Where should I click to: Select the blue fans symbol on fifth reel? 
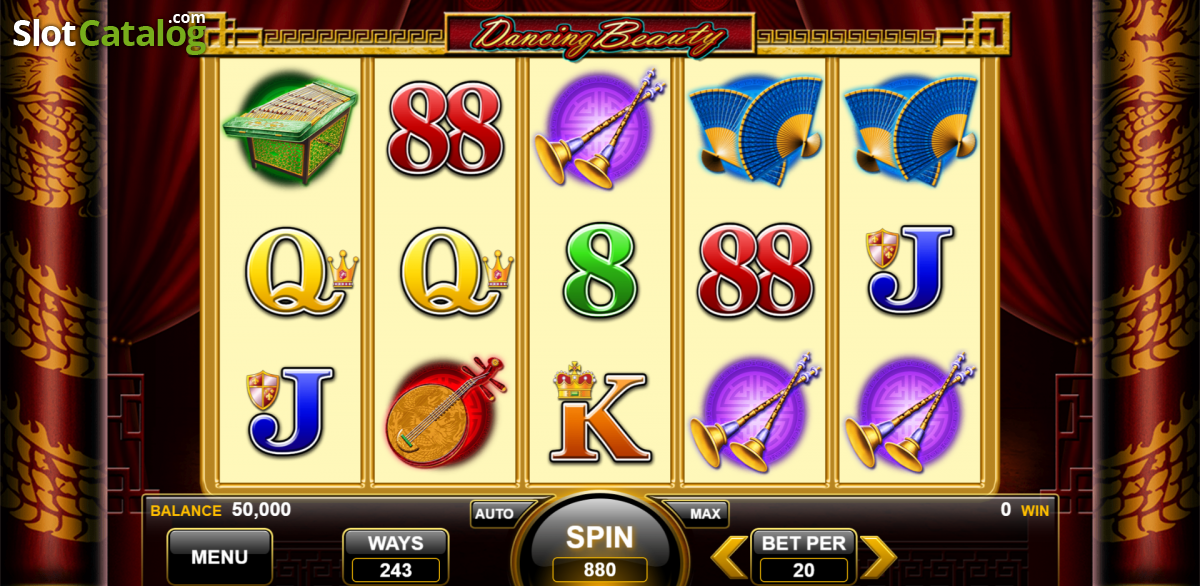coord(910,128)
